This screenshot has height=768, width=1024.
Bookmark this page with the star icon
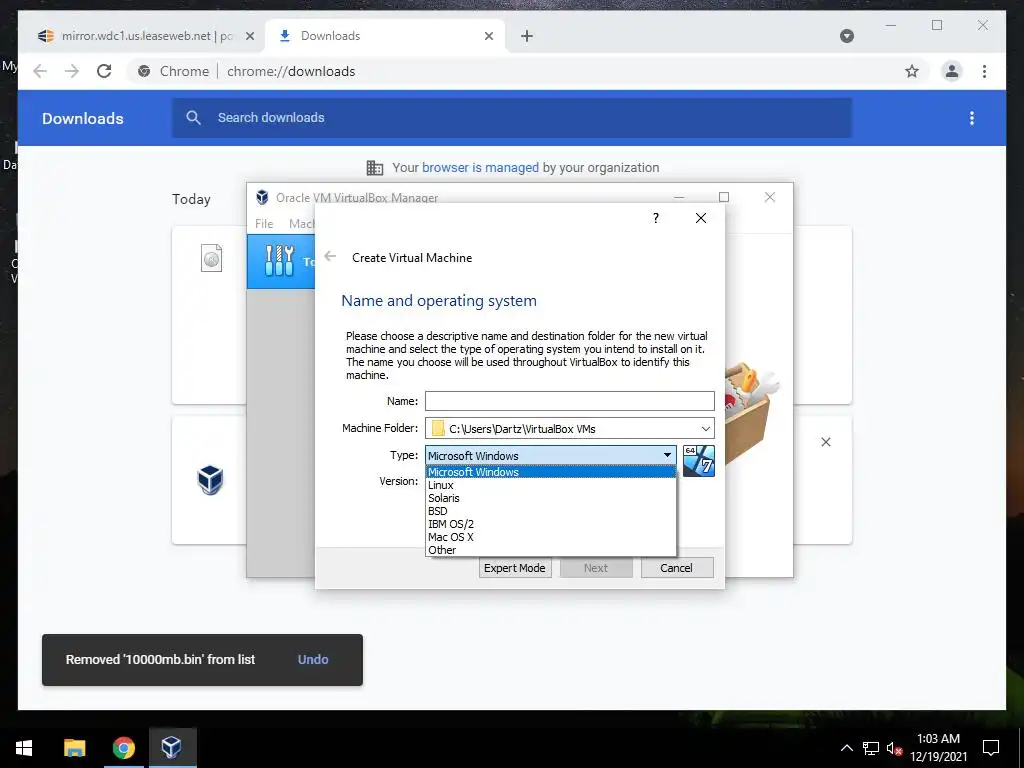pyautogui.click(x=912, y=71)
